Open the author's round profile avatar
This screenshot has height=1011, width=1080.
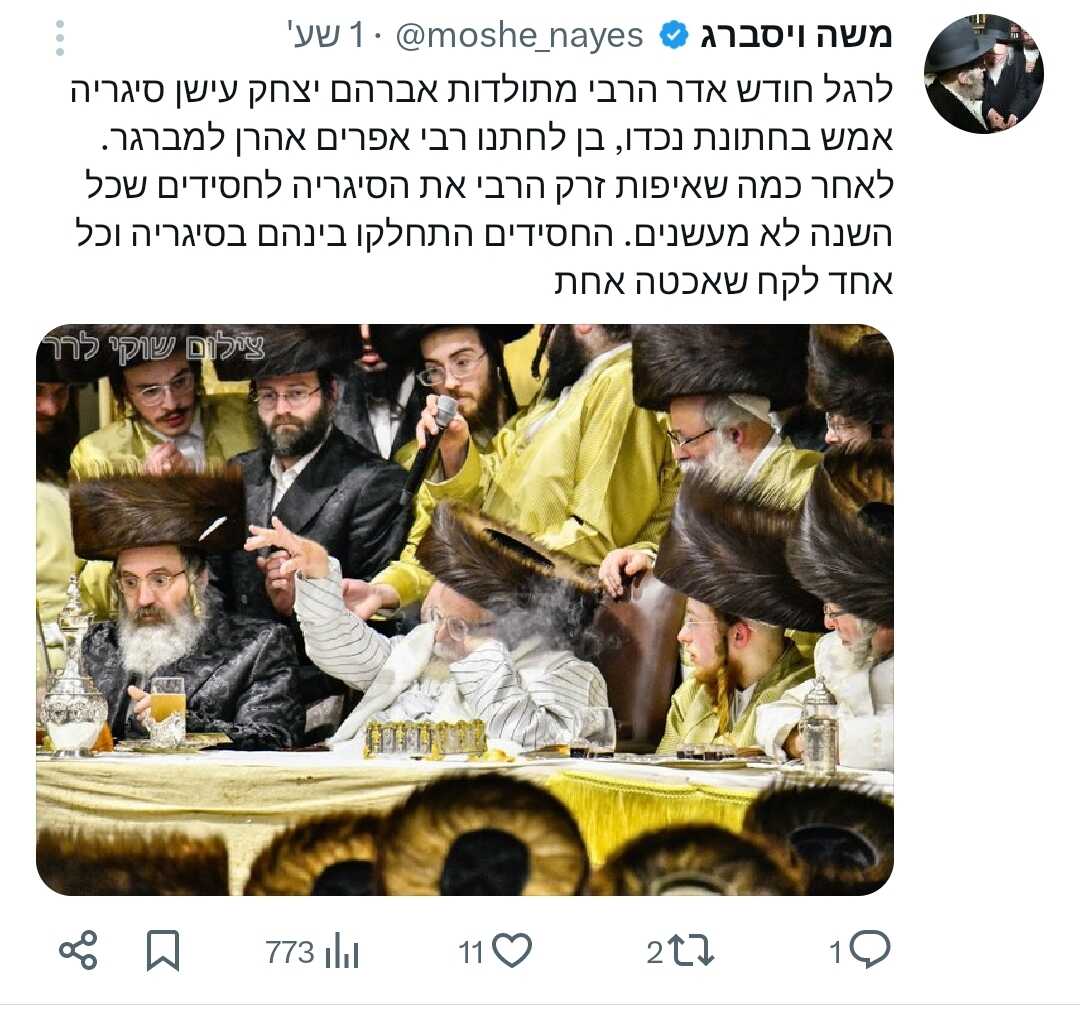tap(983, 74)
